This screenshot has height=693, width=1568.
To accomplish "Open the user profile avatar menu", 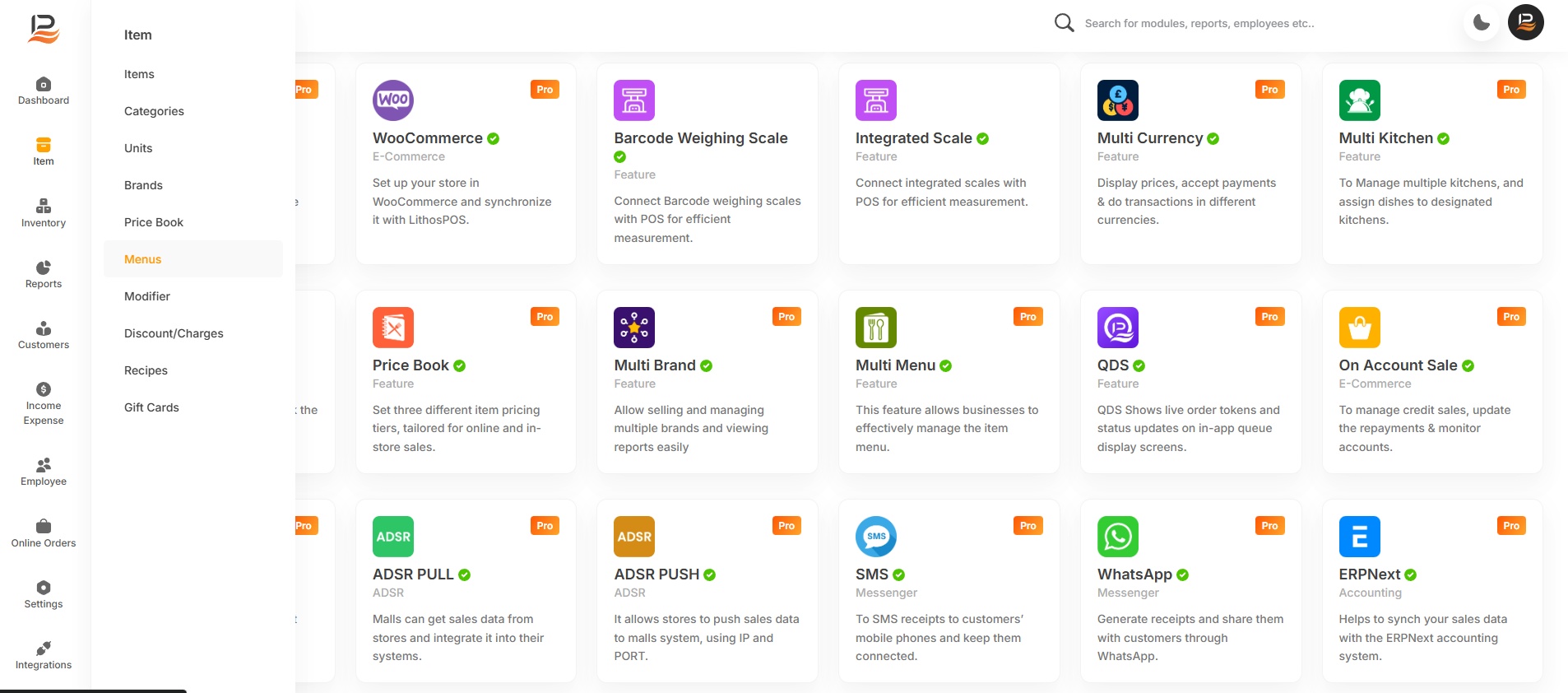I will (x=1525, y=23).
